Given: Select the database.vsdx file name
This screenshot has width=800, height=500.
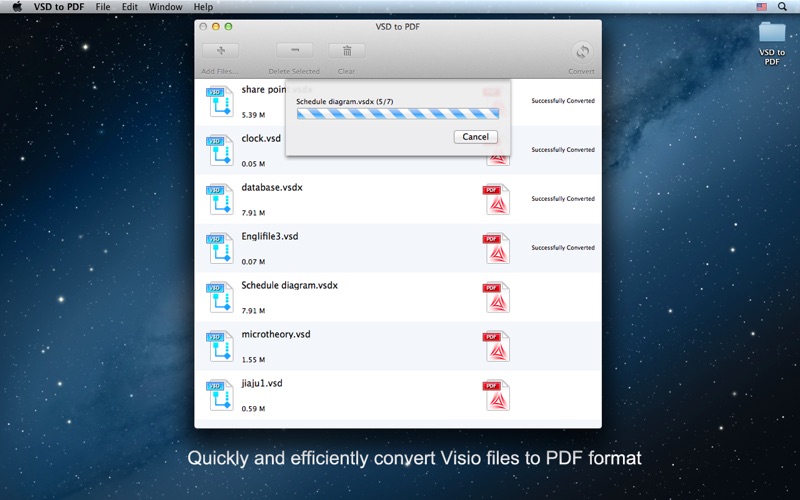Looking at the screenshot, I should [272, 187].
